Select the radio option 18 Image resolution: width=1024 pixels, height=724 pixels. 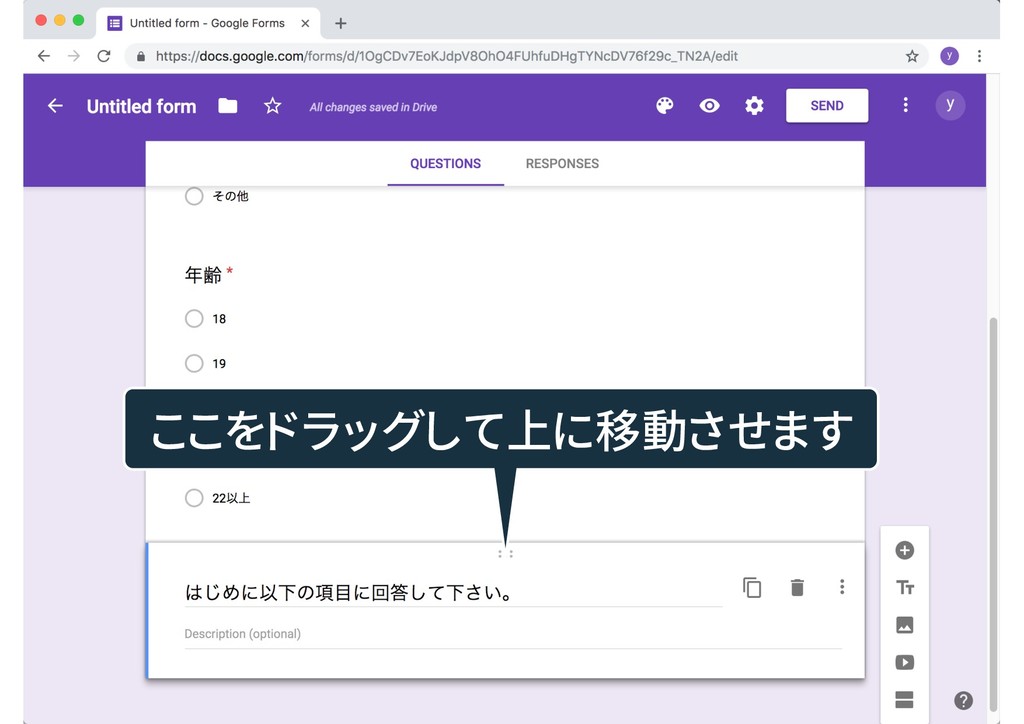click(194, 319)
